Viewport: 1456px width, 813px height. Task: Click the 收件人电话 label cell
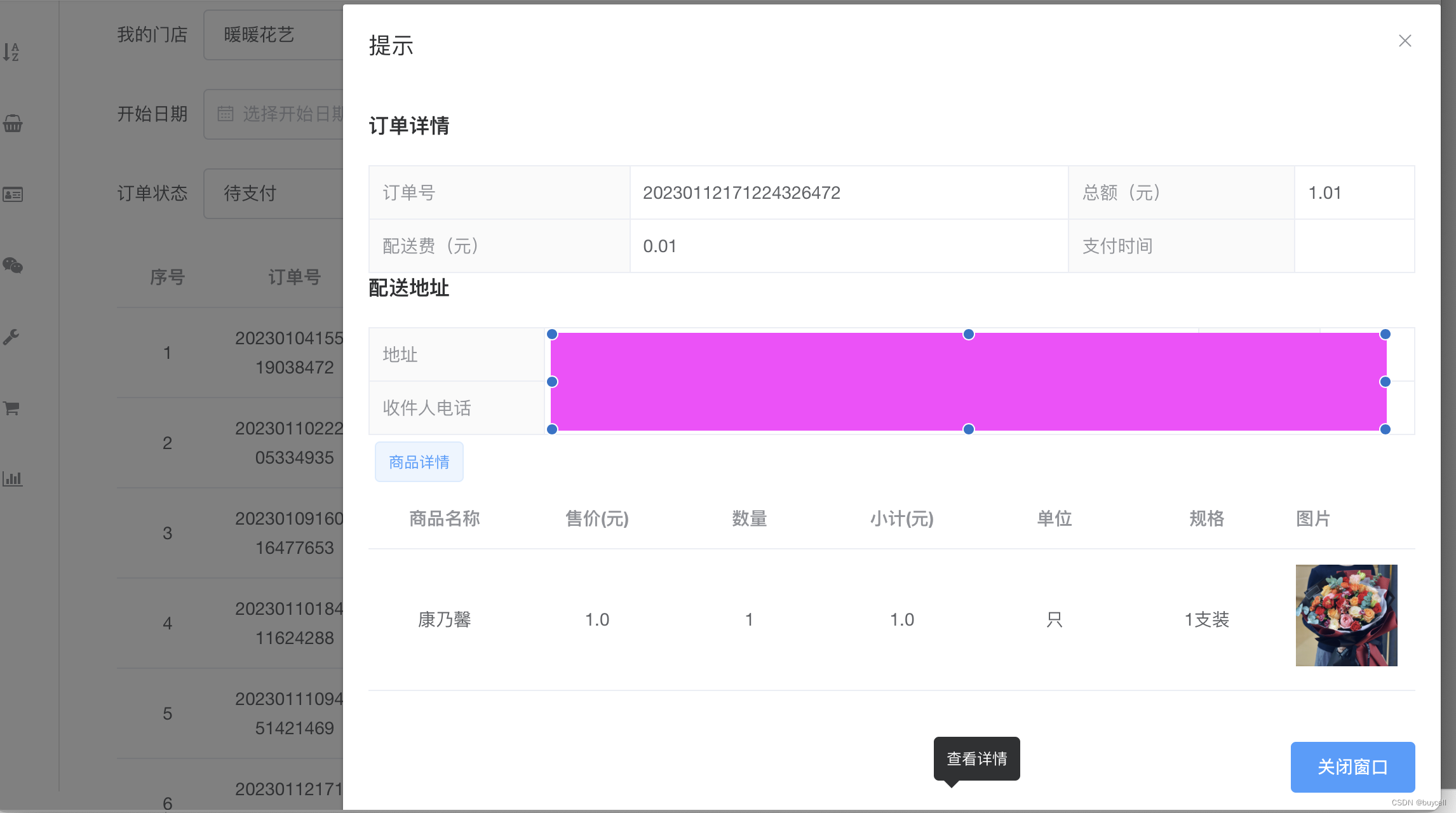pyautogui.click(x=457, y=408)
